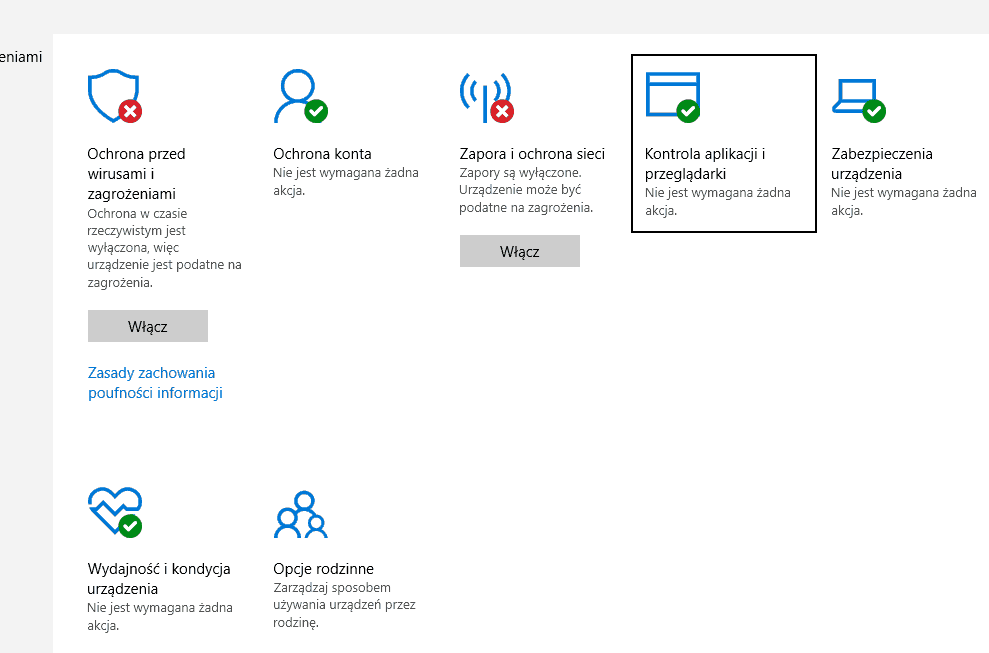Click the status text under Ochrona konta
Screen dimensions: 989x653
click(x=346, y=181)
